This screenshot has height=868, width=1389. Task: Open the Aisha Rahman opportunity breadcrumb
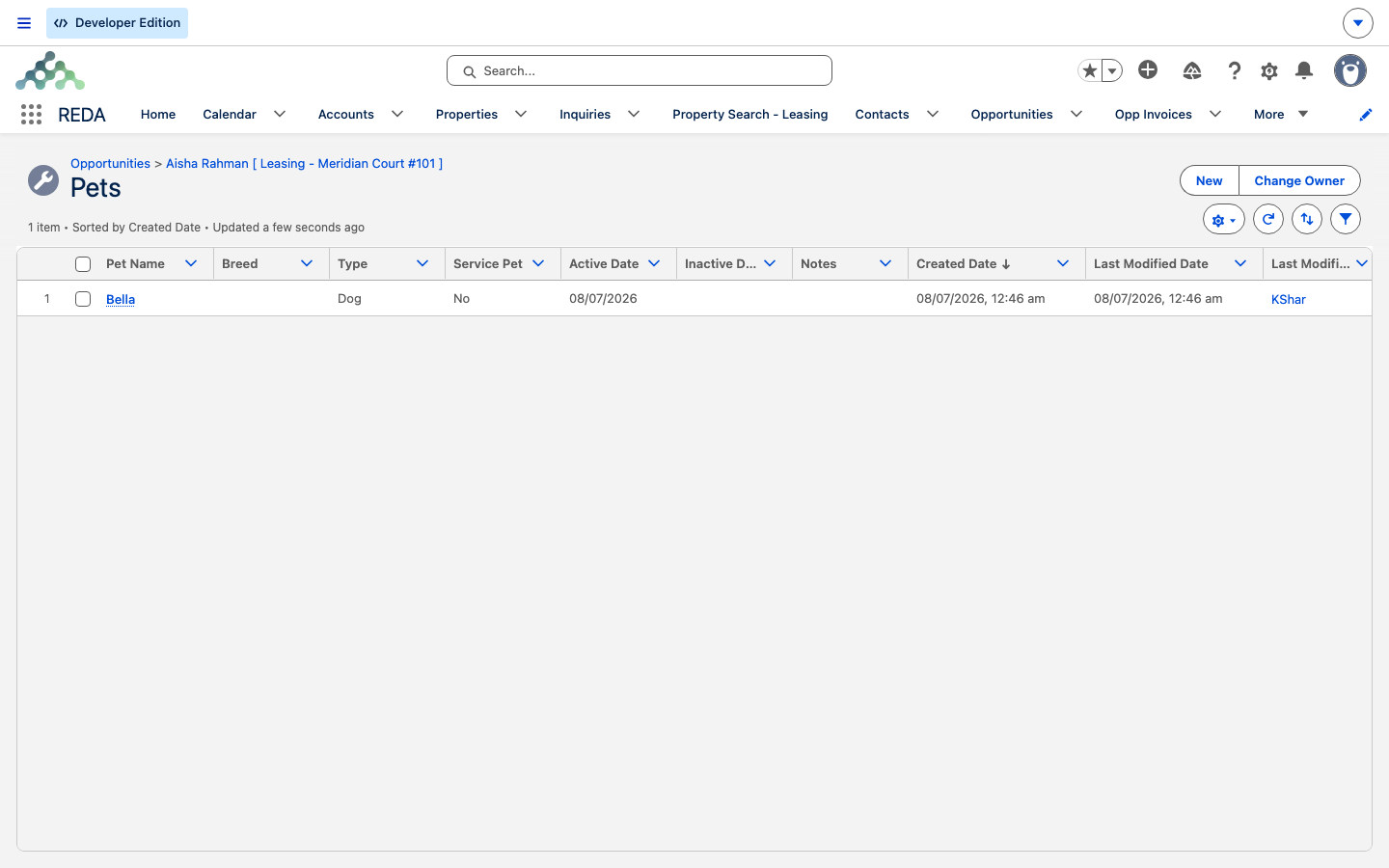click(x=305, y=163)
